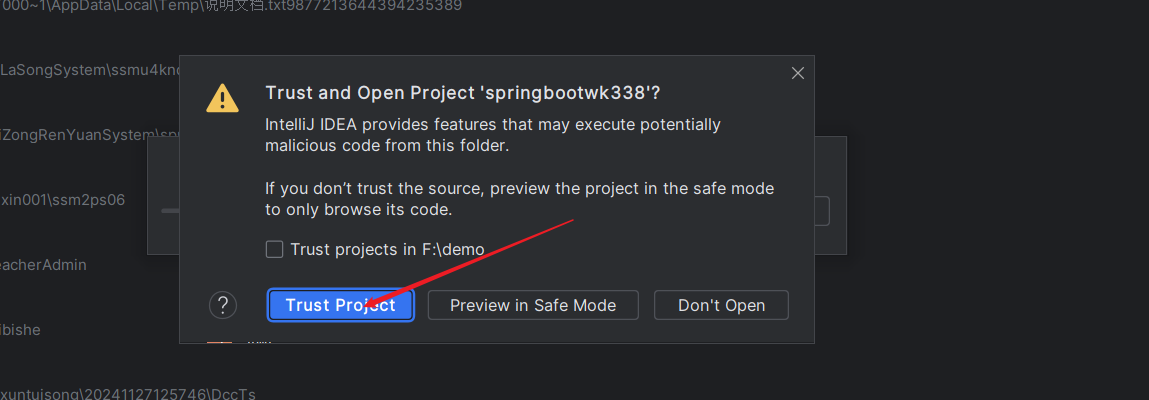The height and width of the screenshot is (400, 1149).
Task: Focus the input field behind dialog's right edge
Action: pyautogui.click(x=821, y=211)
